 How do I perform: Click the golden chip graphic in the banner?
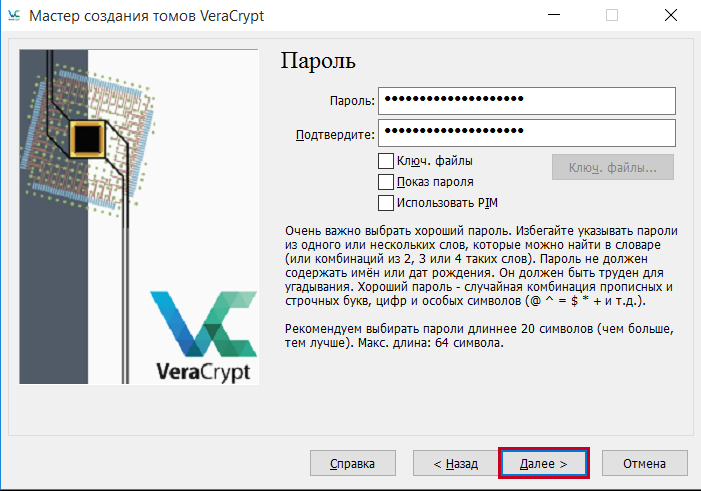88,135
